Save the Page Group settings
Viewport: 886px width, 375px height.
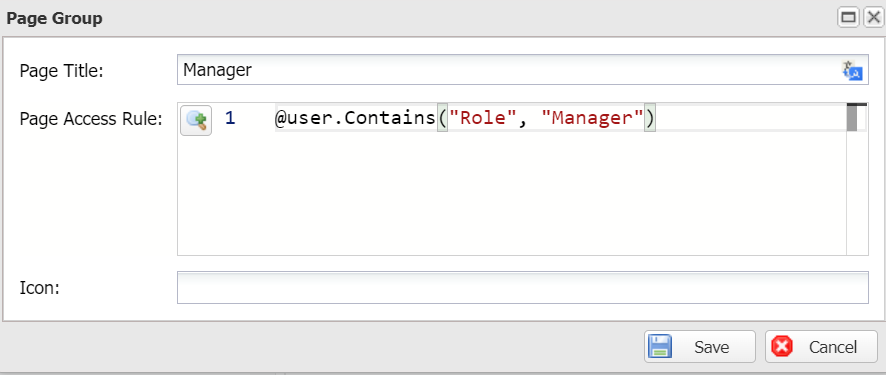click(700, 346)
